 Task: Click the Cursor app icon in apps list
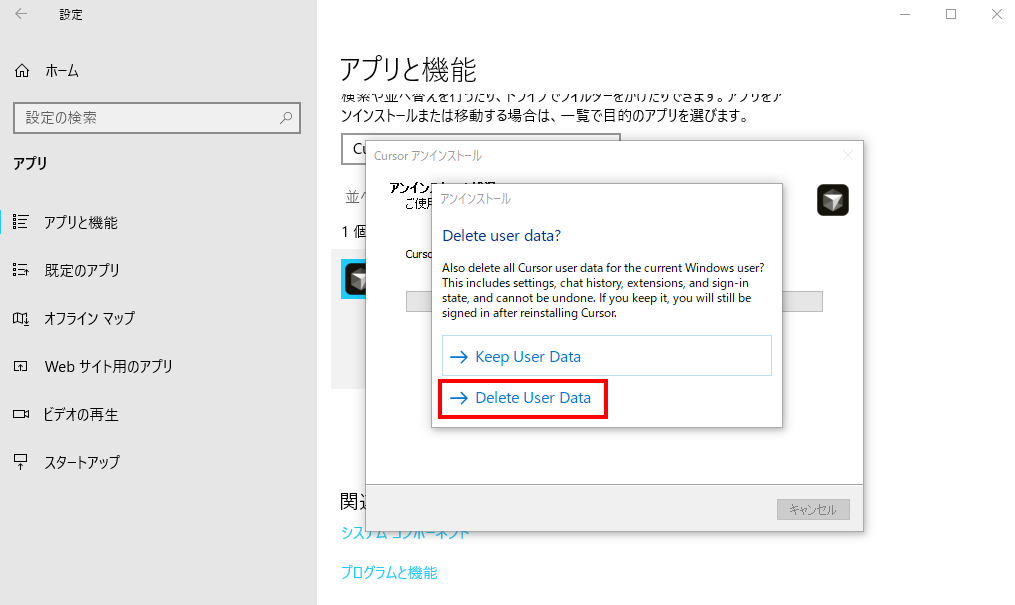point(354,280)
